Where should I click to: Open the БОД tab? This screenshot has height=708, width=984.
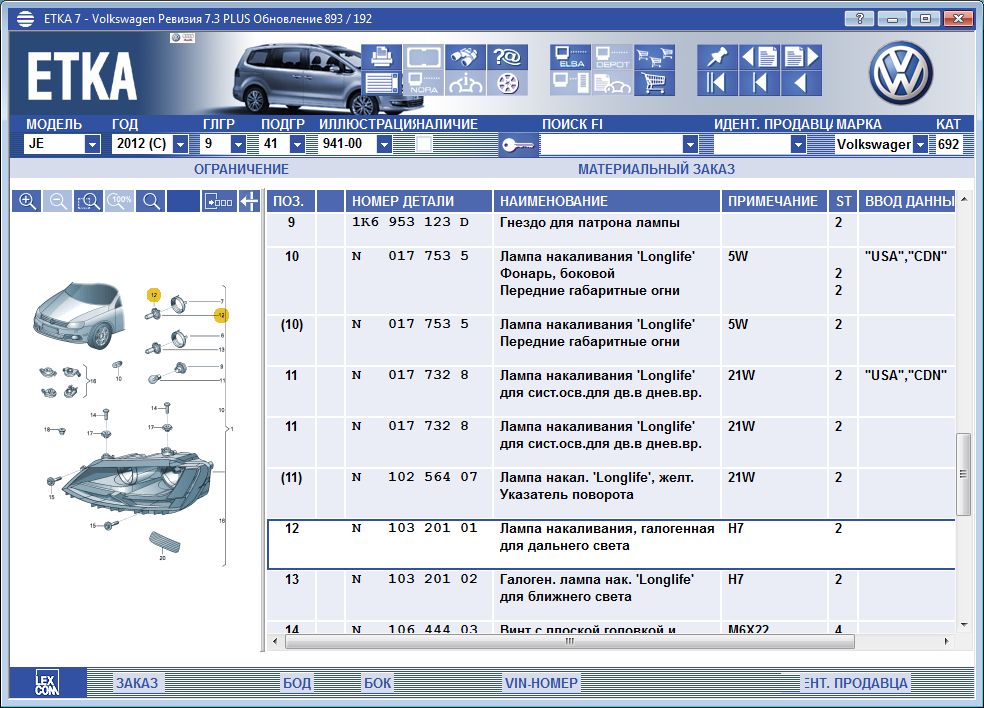point(297,683)
